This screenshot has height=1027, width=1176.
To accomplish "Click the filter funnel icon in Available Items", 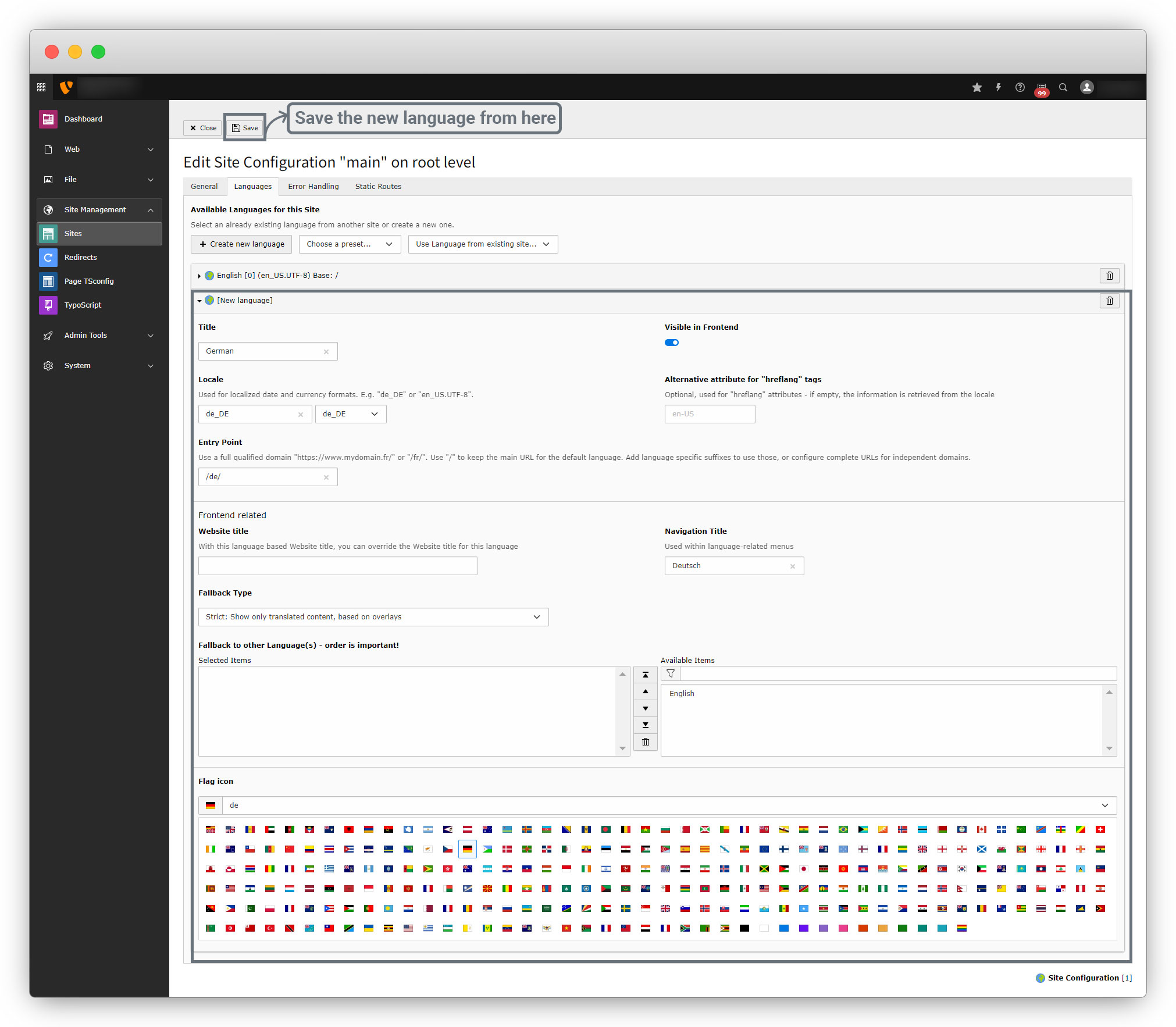I will tap(671, 673).
